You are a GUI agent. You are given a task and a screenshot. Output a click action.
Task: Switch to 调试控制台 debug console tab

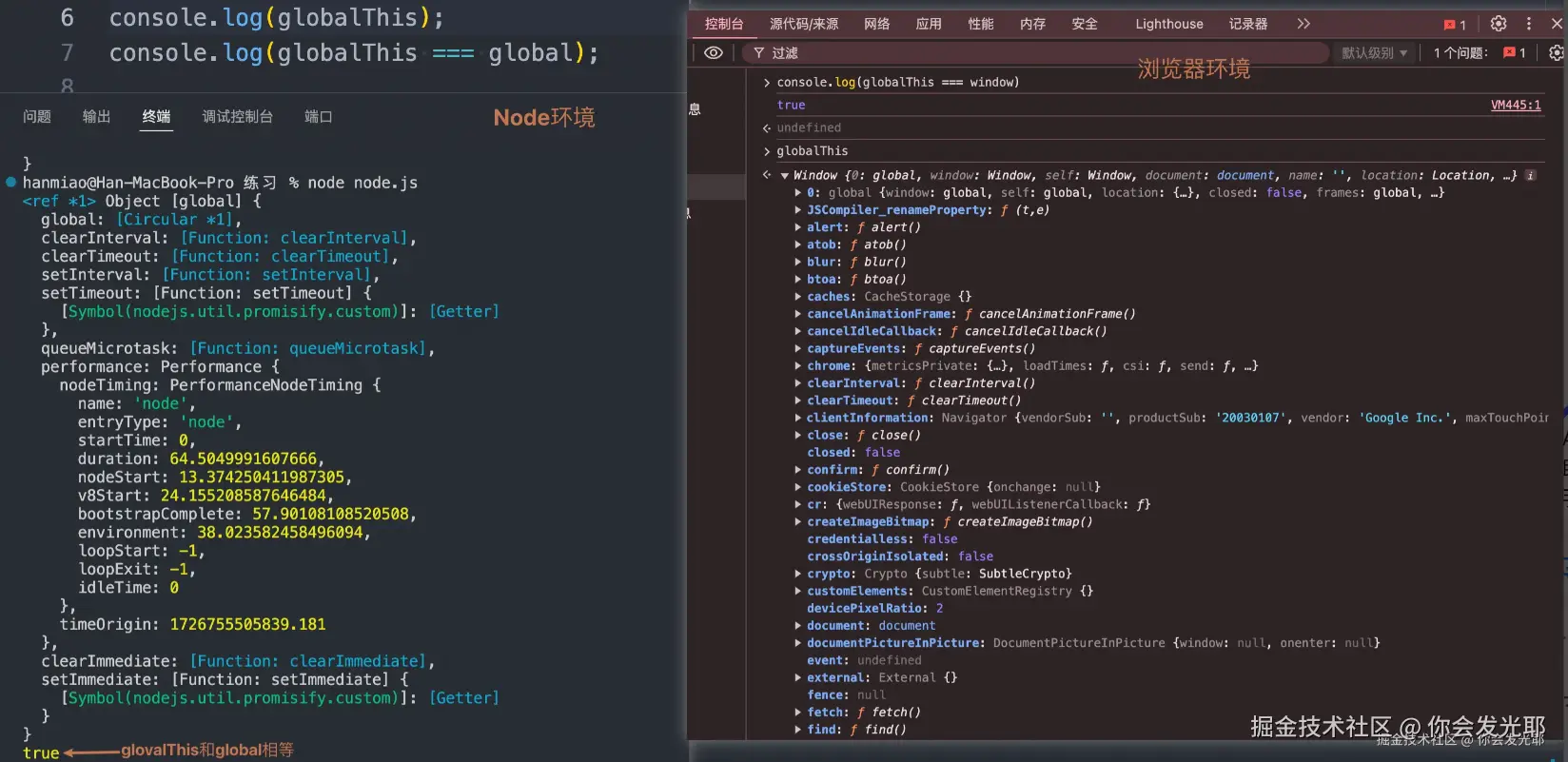click(238, 117)
